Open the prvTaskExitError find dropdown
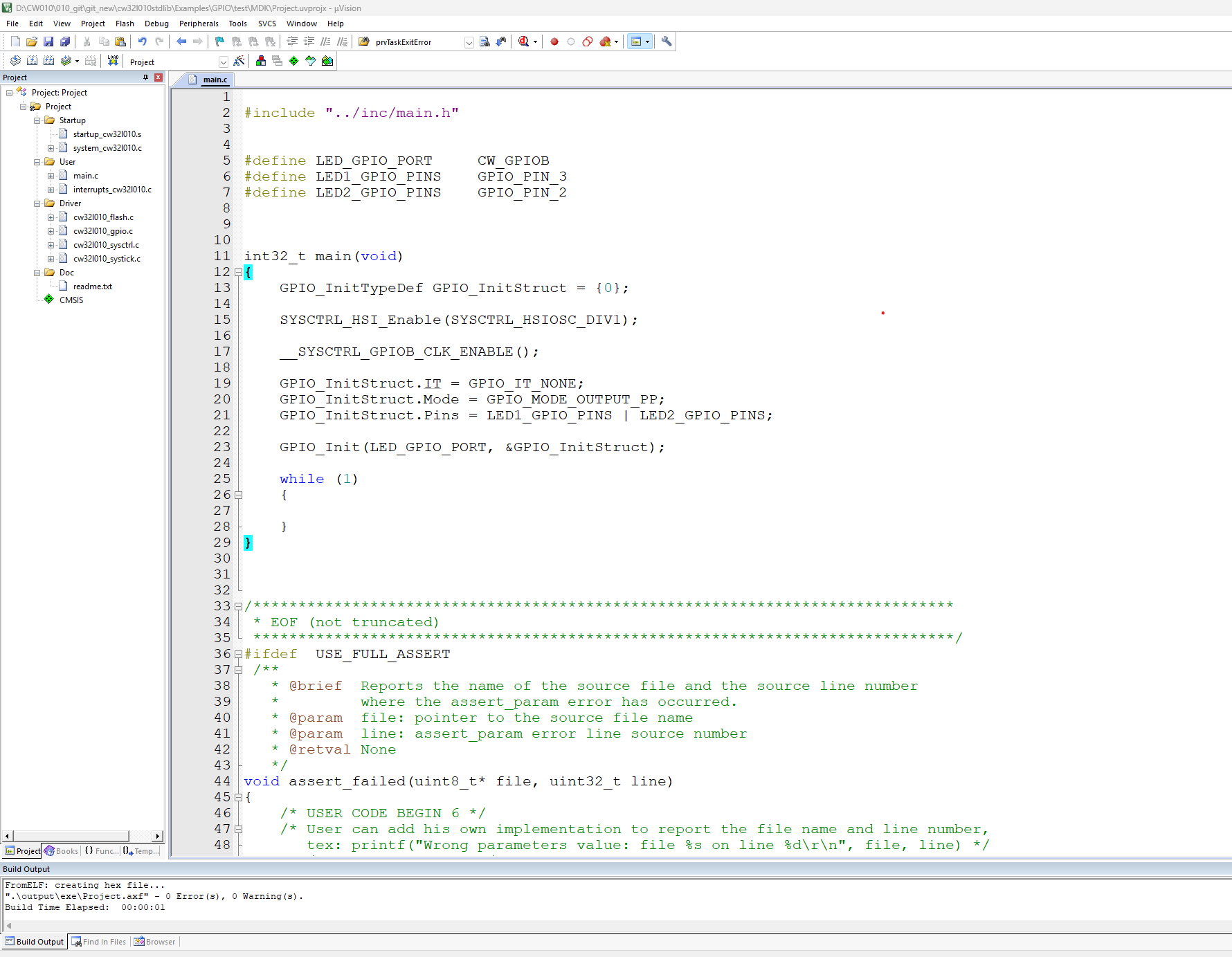This screenshot has width=1232, height=957. coord(469,42)
